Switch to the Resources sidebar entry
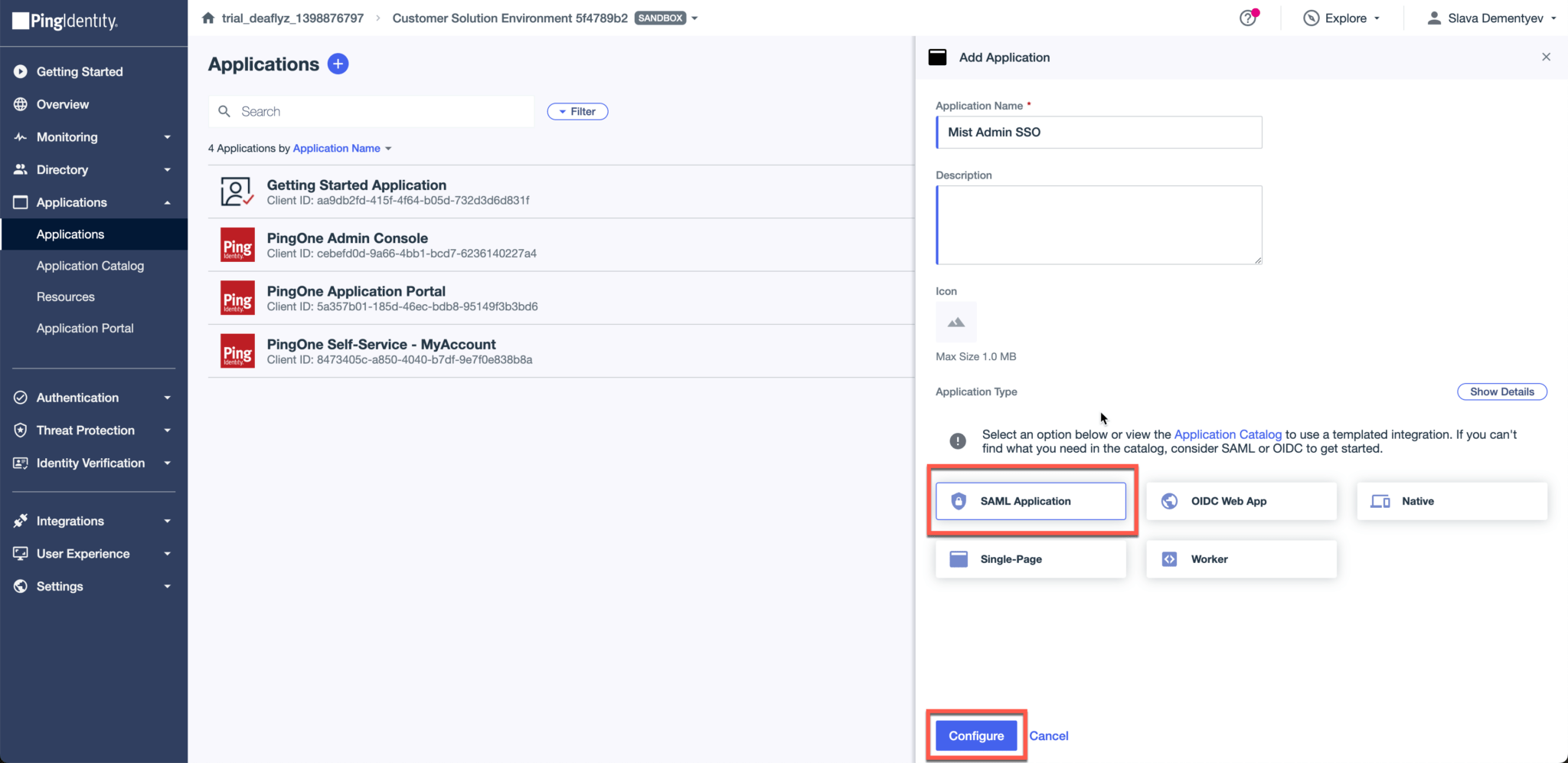Viewport: 1568px width, 763px height. [66, 296]
